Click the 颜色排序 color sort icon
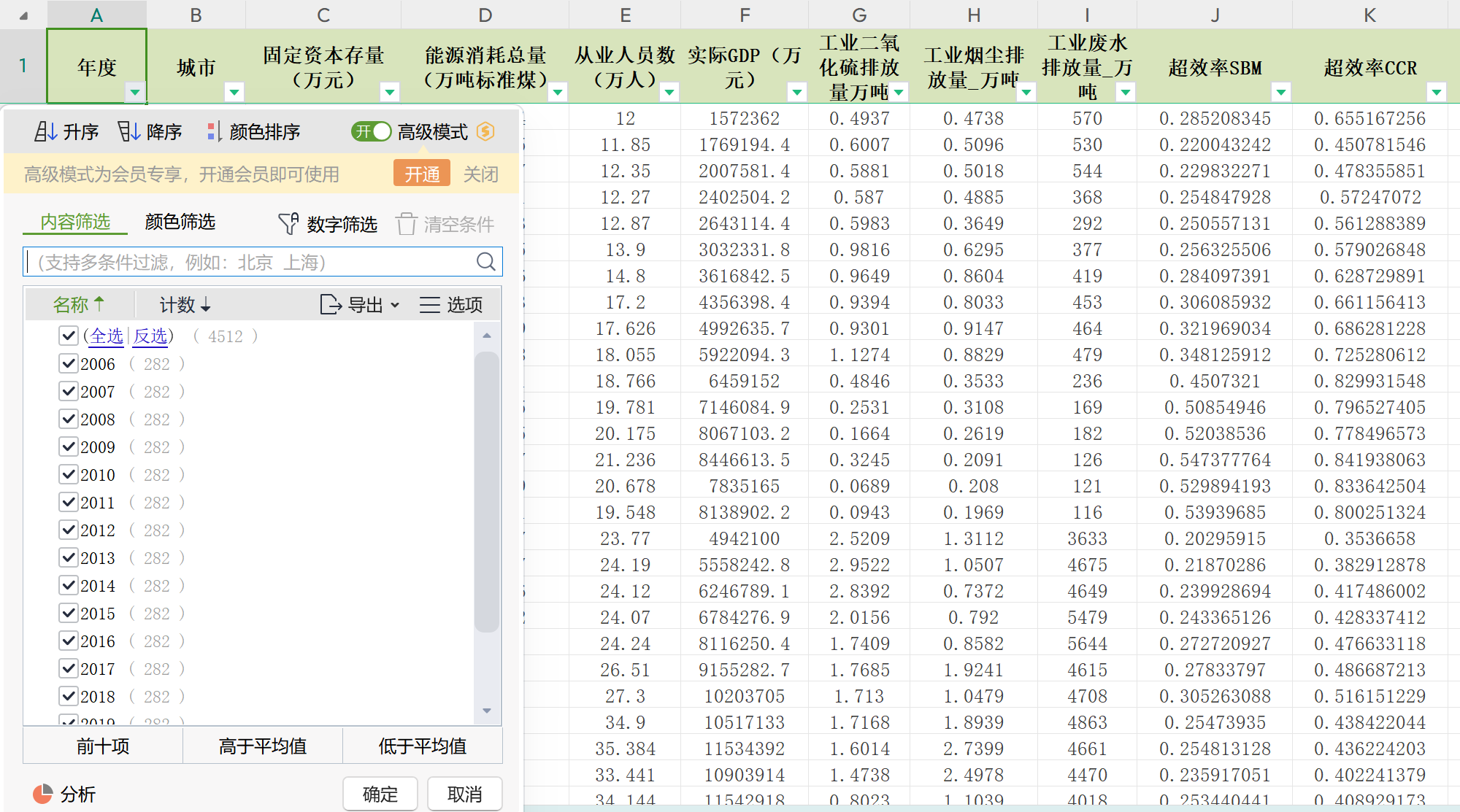 (214, 132)
